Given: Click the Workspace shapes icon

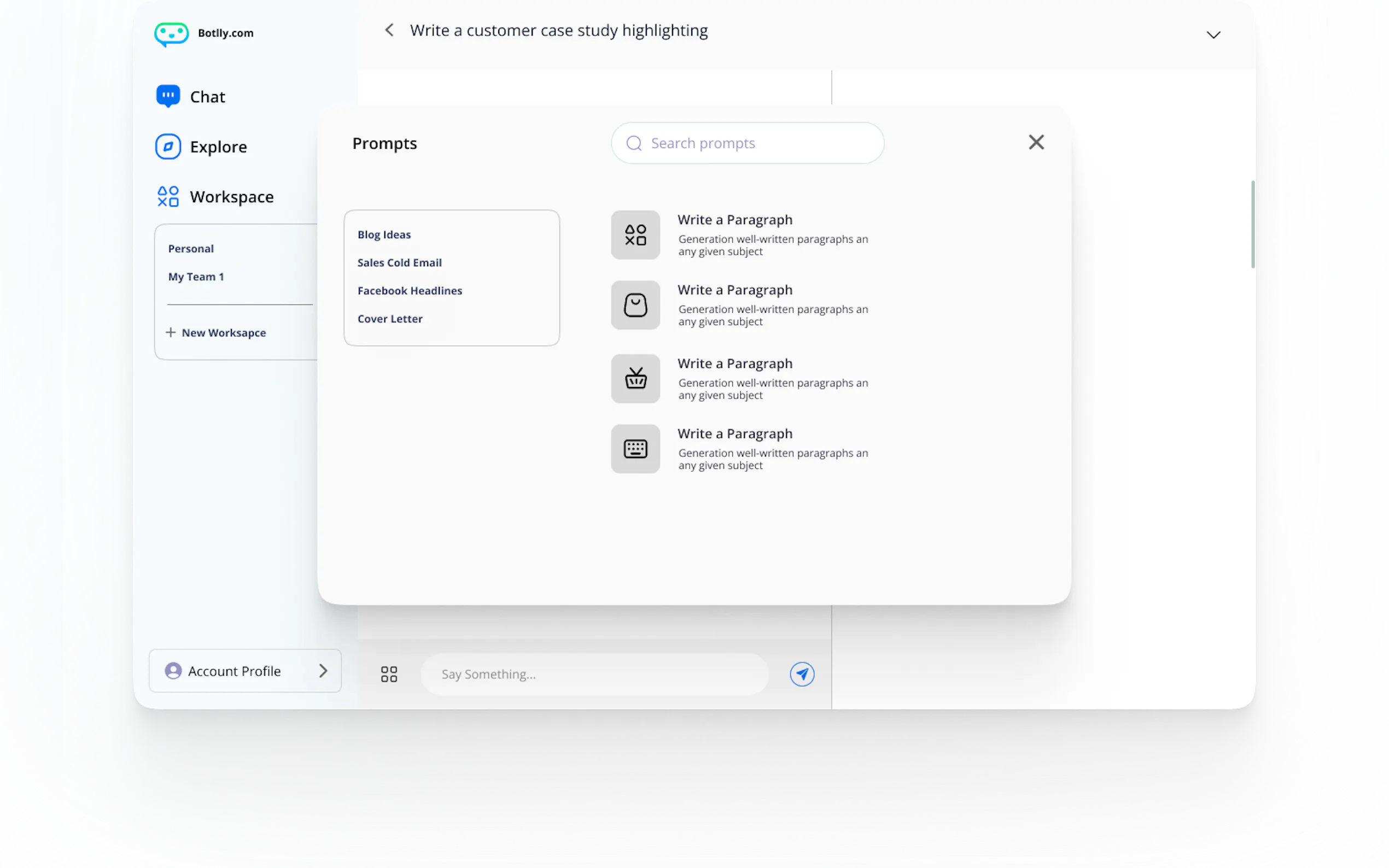Looking at the screenshot, I should click(x=168, y=196).
